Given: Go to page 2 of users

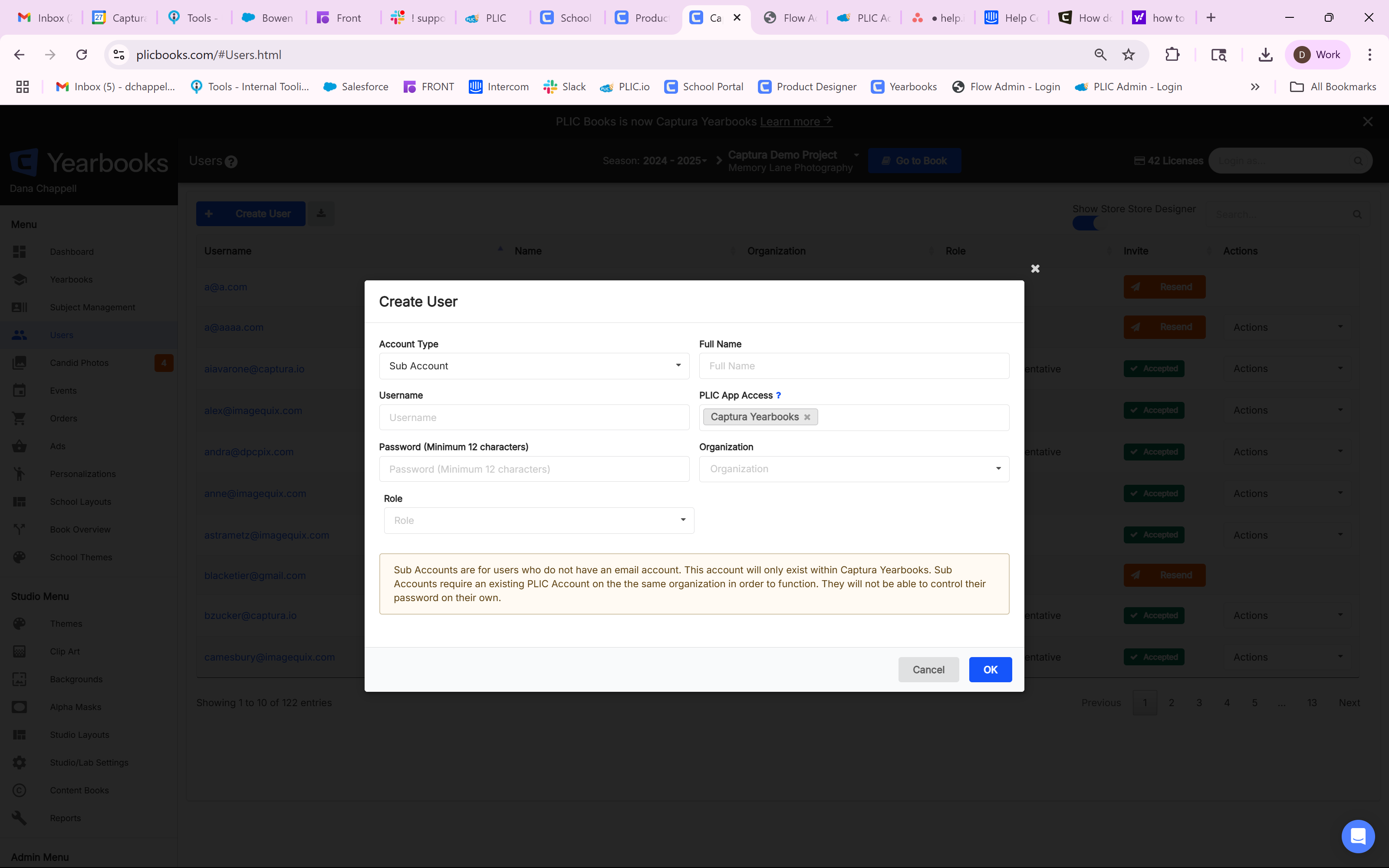Looking at the screenshot, I should click(1172, 703).
